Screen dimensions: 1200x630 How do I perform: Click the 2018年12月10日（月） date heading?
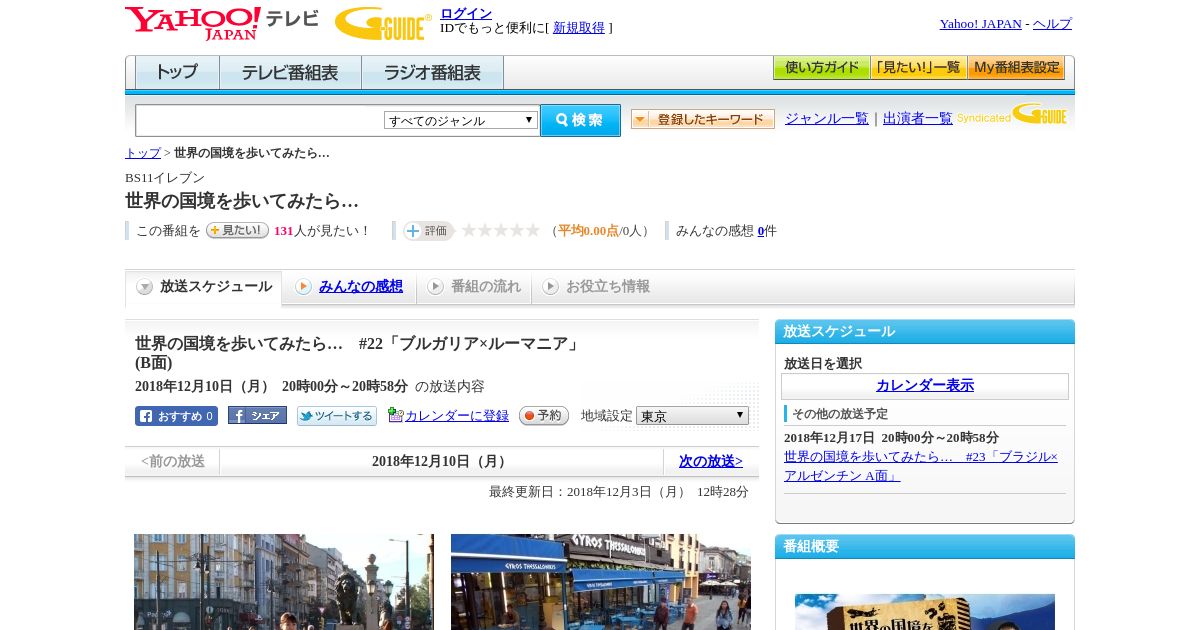coord(441,462)
